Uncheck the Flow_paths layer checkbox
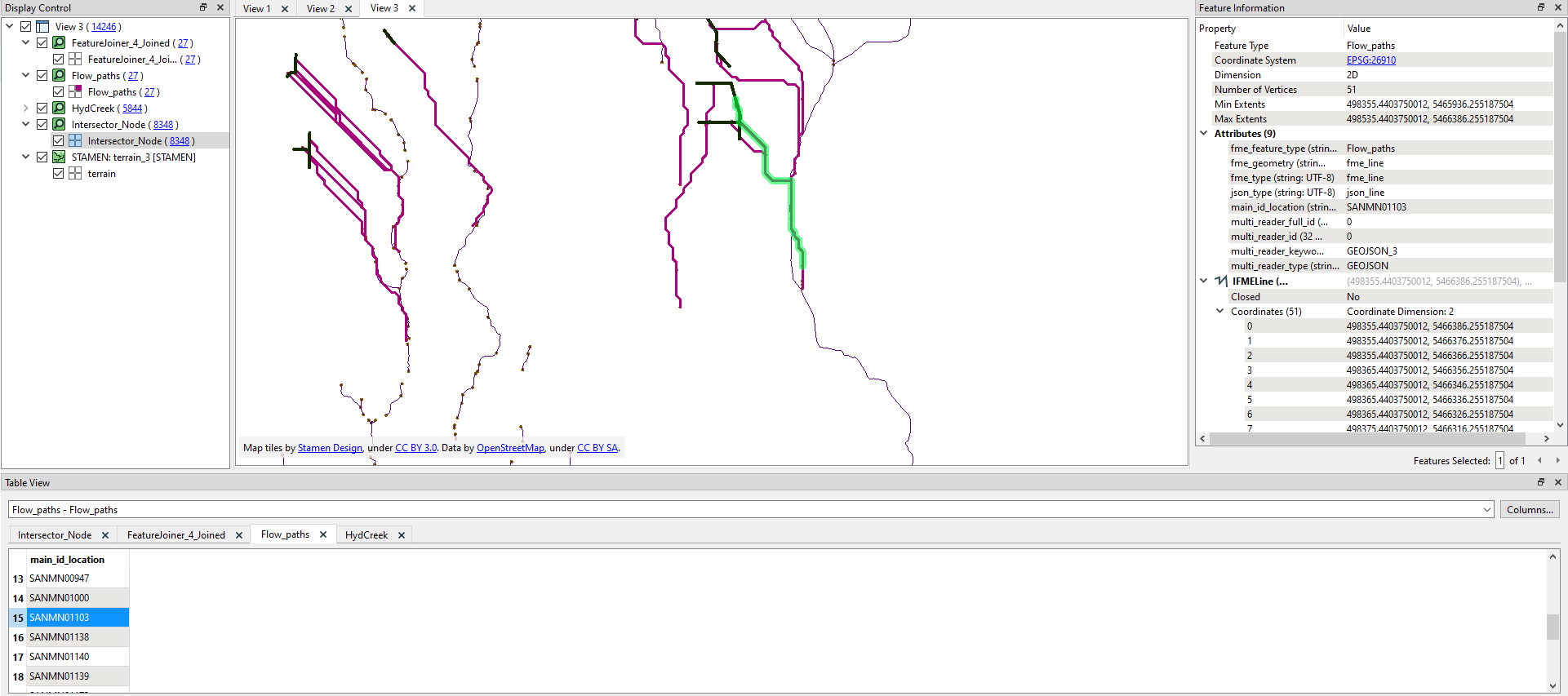The image size is (1568, 696). pyautogui.click(x=59, y=92)
